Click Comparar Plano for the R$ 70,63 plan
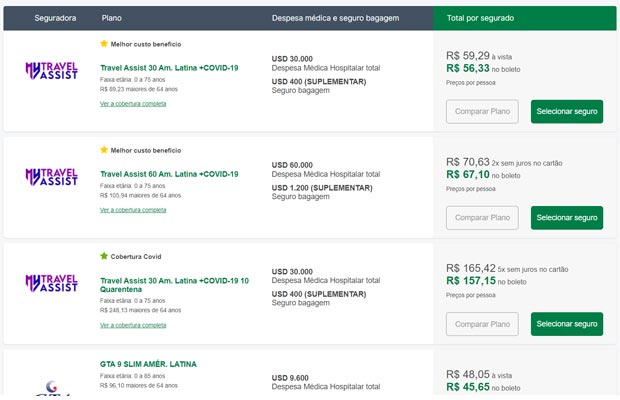This screenshot has height=400, width=620. [x=482, y=218]
